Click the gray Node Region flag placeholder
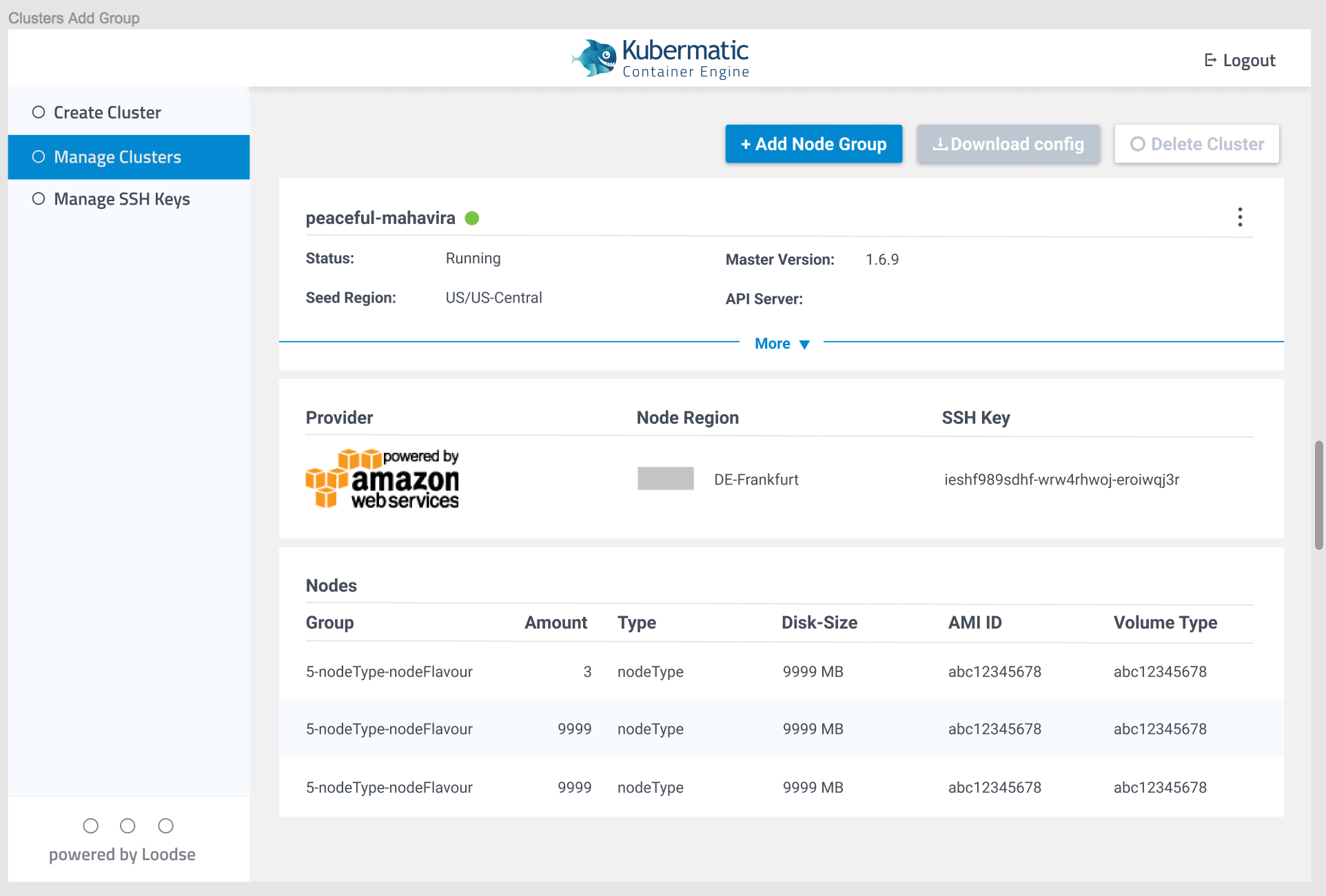The image size is (1326, 896). [665, 478]
